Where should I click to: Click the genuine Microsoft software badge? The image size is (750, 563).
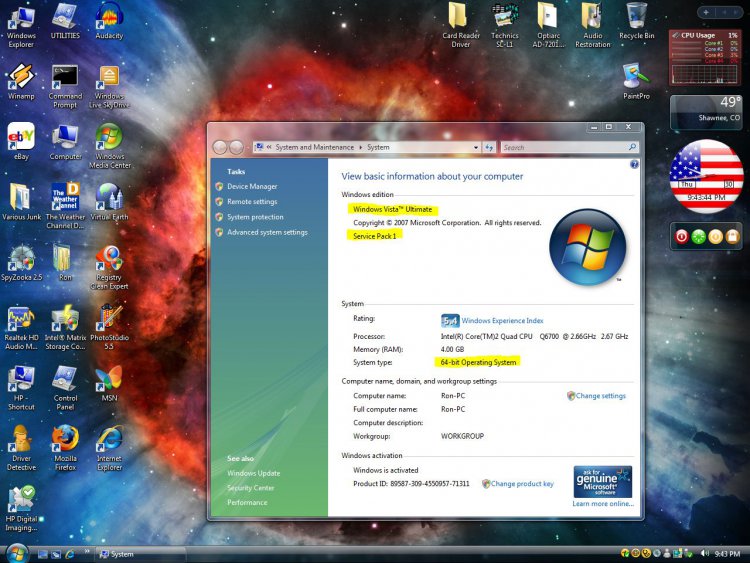click(603, 482)
